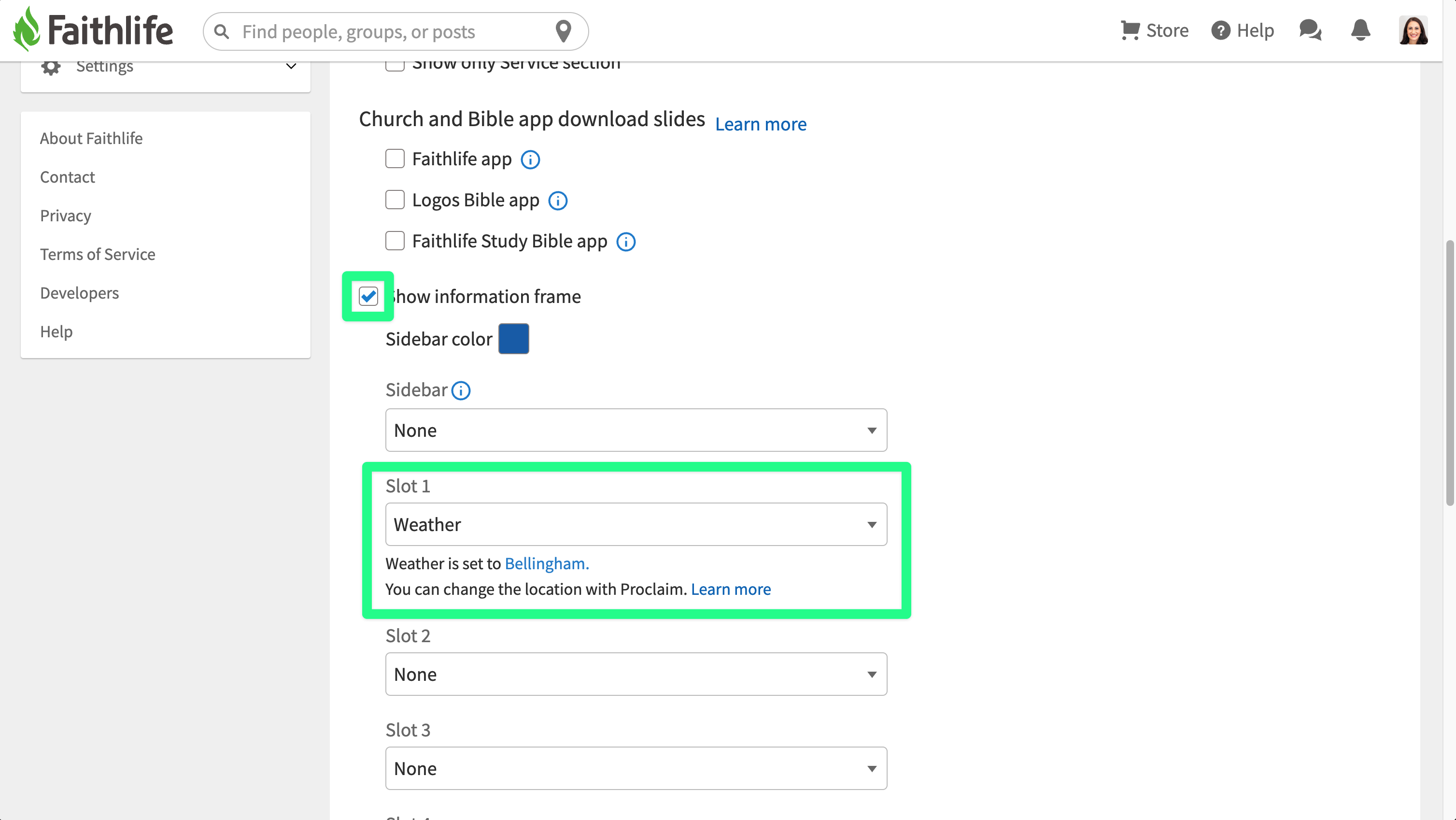Open the Slot 1 Weather dropdown
Image resolution: width=1456 pixels, height=820 pixels.
636,524
